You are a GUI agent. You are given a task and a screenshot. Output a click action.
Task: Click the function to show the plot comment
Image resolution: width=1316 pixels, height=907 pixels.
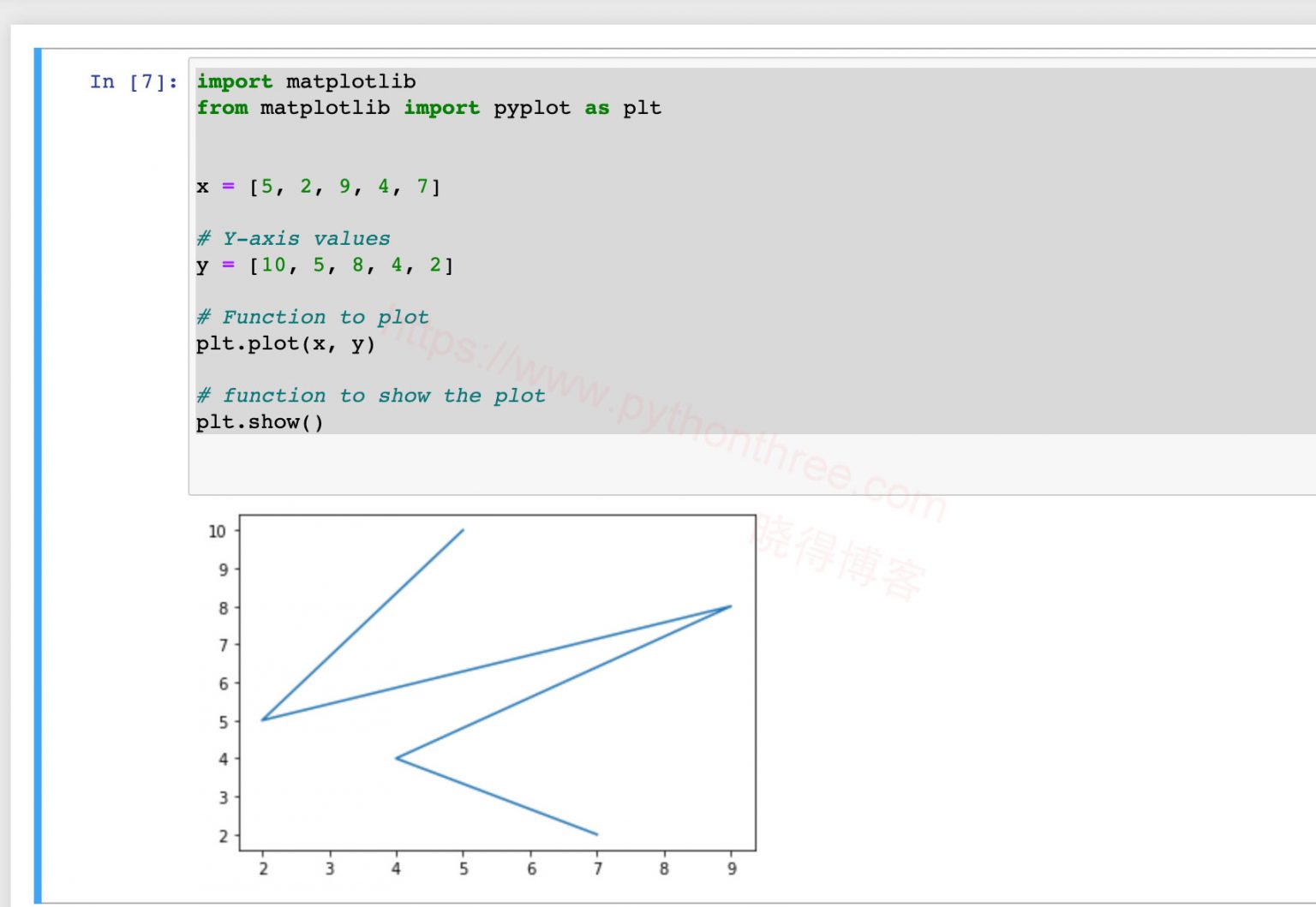coord(371,395)
